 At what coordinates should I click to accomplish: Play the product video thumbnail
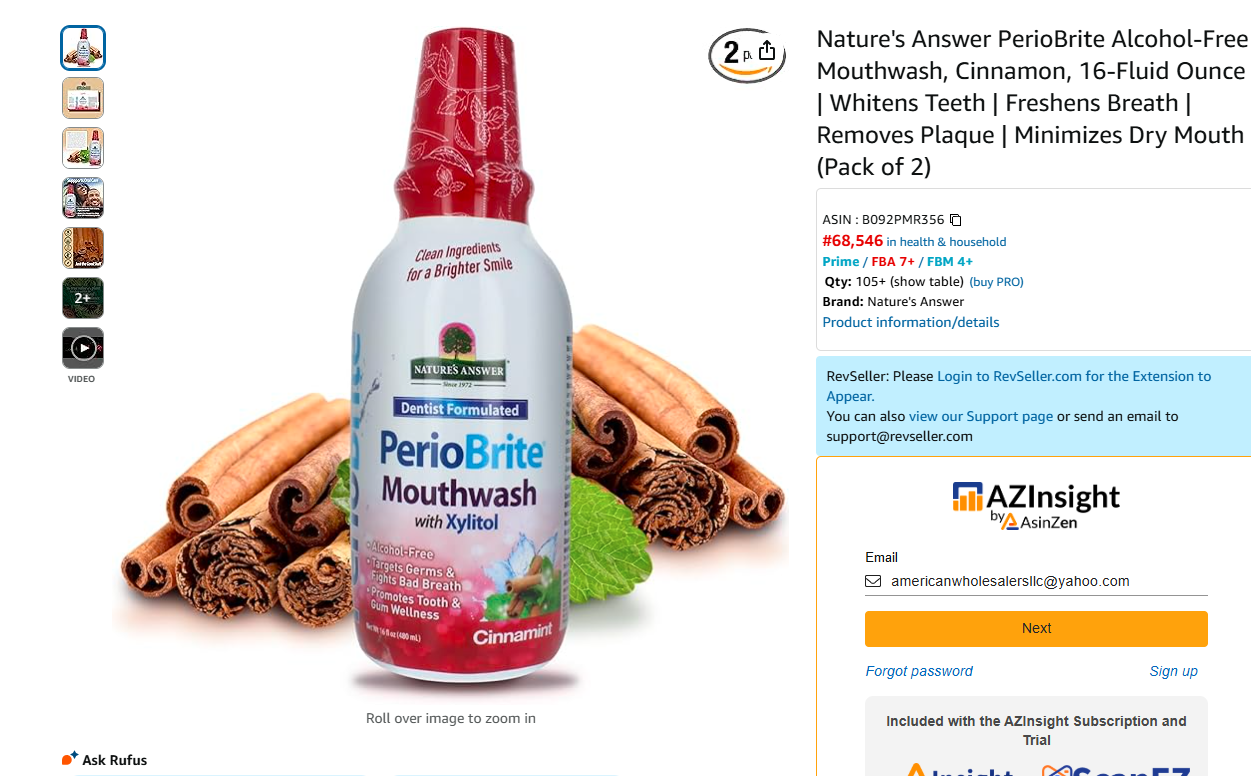pos(83,348)
